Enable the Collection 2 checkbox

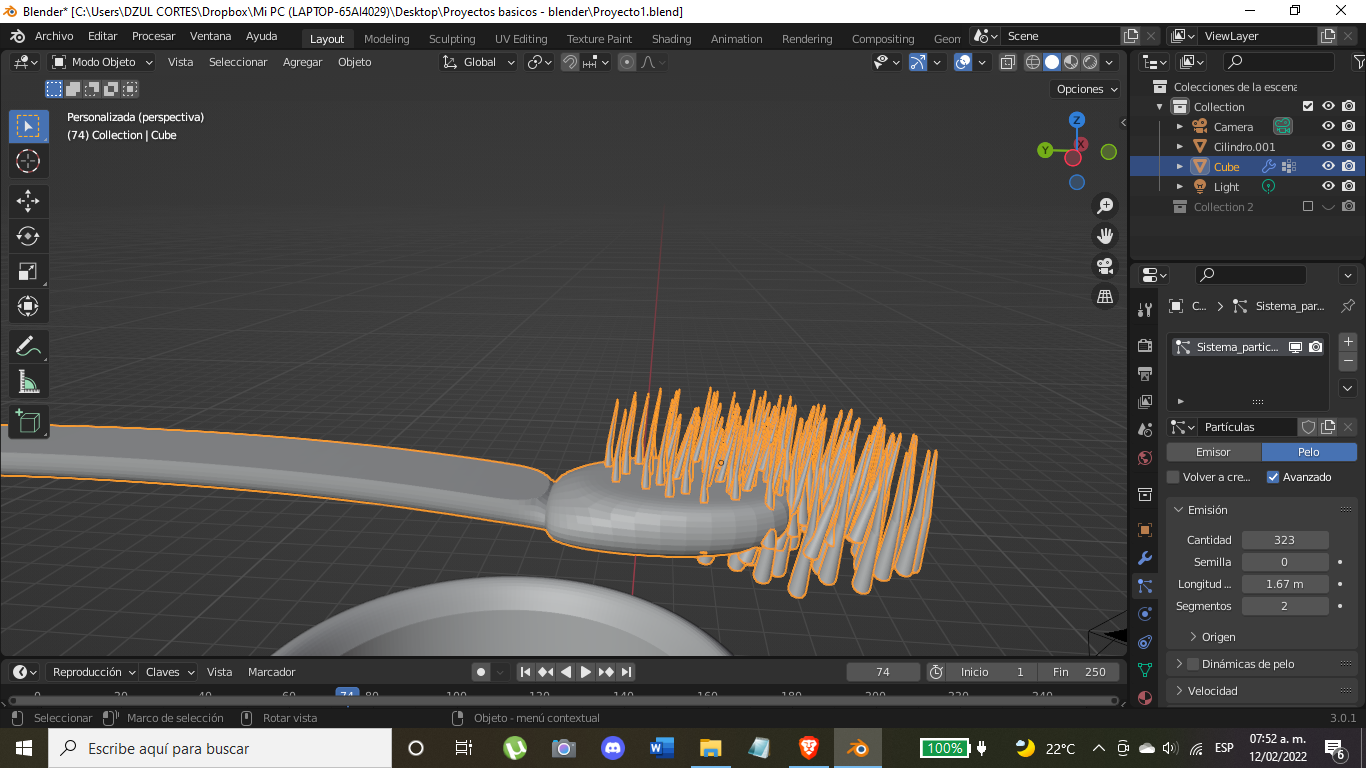[1308, 207]
